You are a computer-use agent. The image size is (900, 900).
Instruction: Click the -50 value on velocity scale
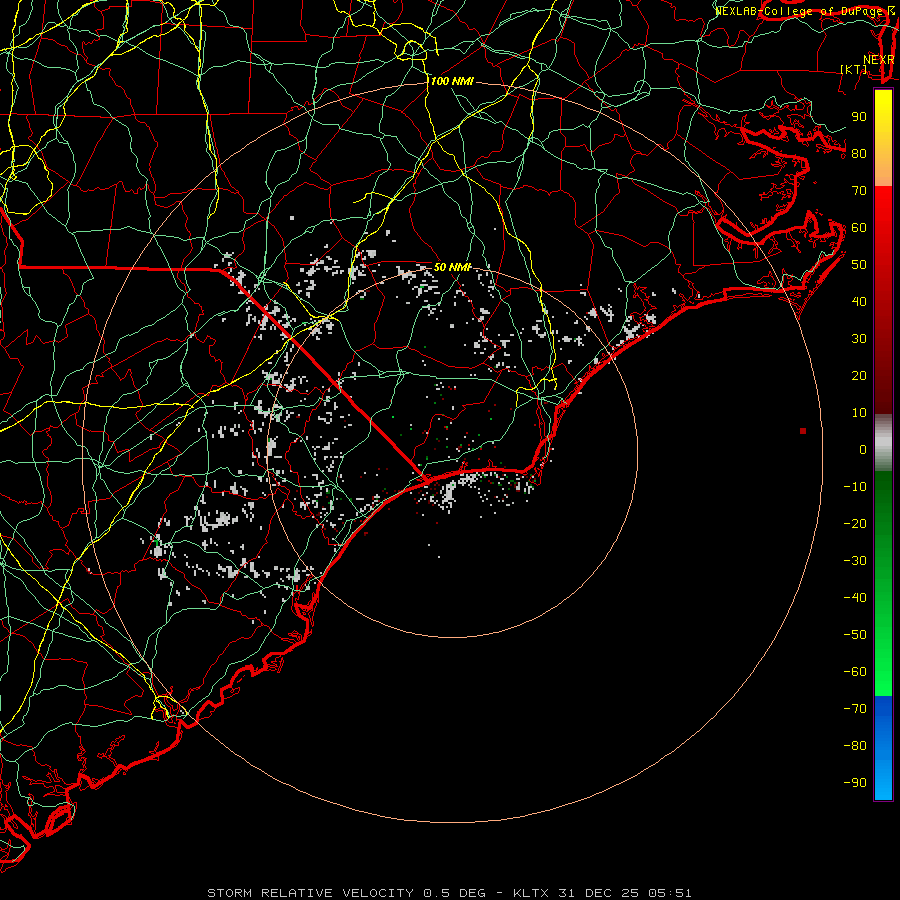click(x=855, y=635)
